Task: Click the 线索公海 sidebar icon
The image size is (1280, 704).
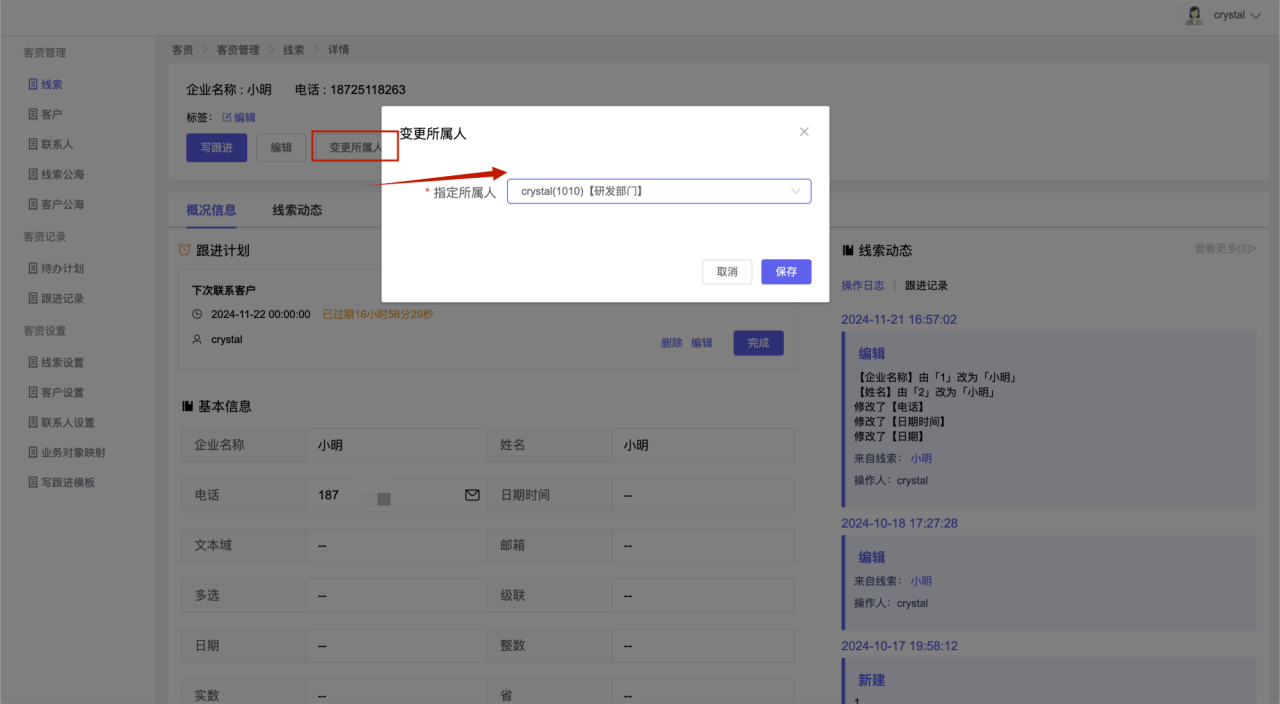Action: tap(33, 174)
